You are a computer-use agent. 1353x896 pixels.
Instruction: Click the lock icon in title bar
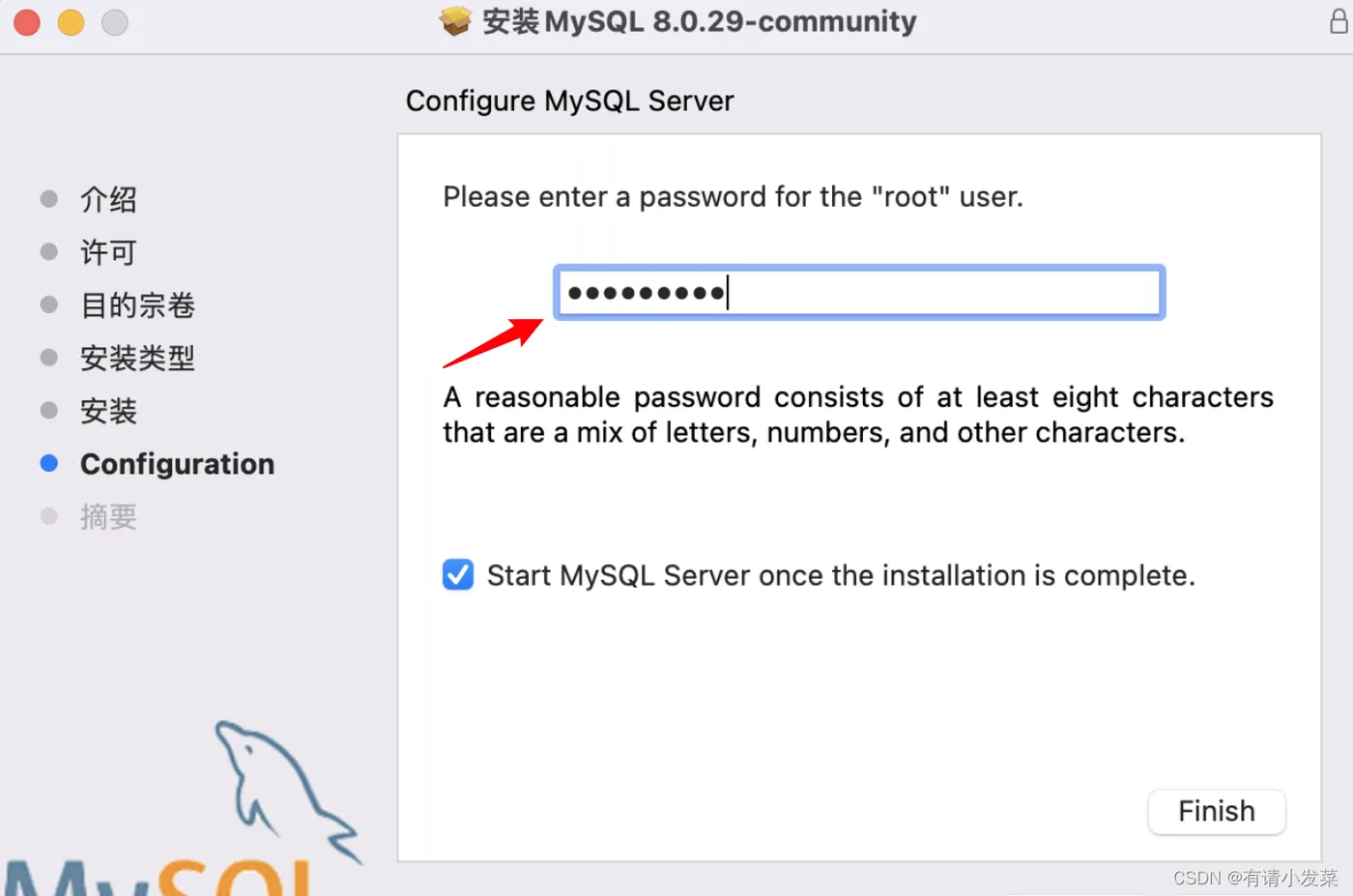click(x=1339, y=21)
